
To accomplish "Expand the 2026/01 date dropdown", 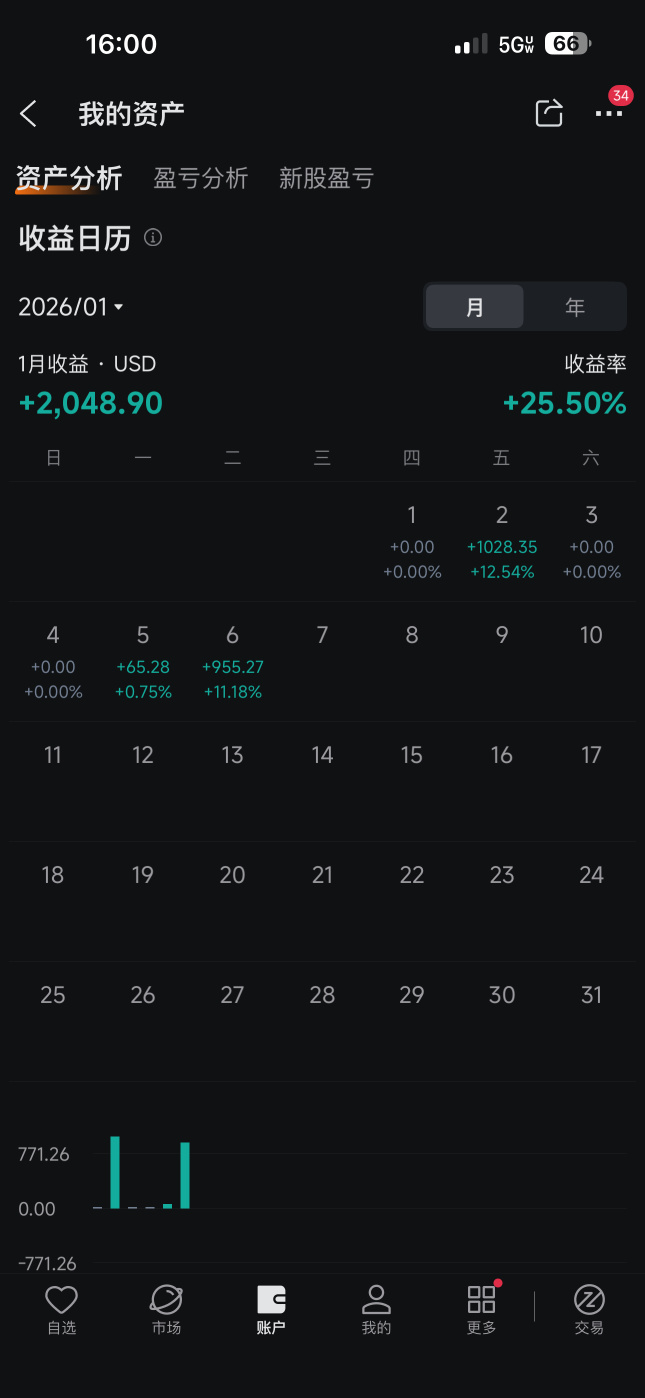I will pos(71,307).
